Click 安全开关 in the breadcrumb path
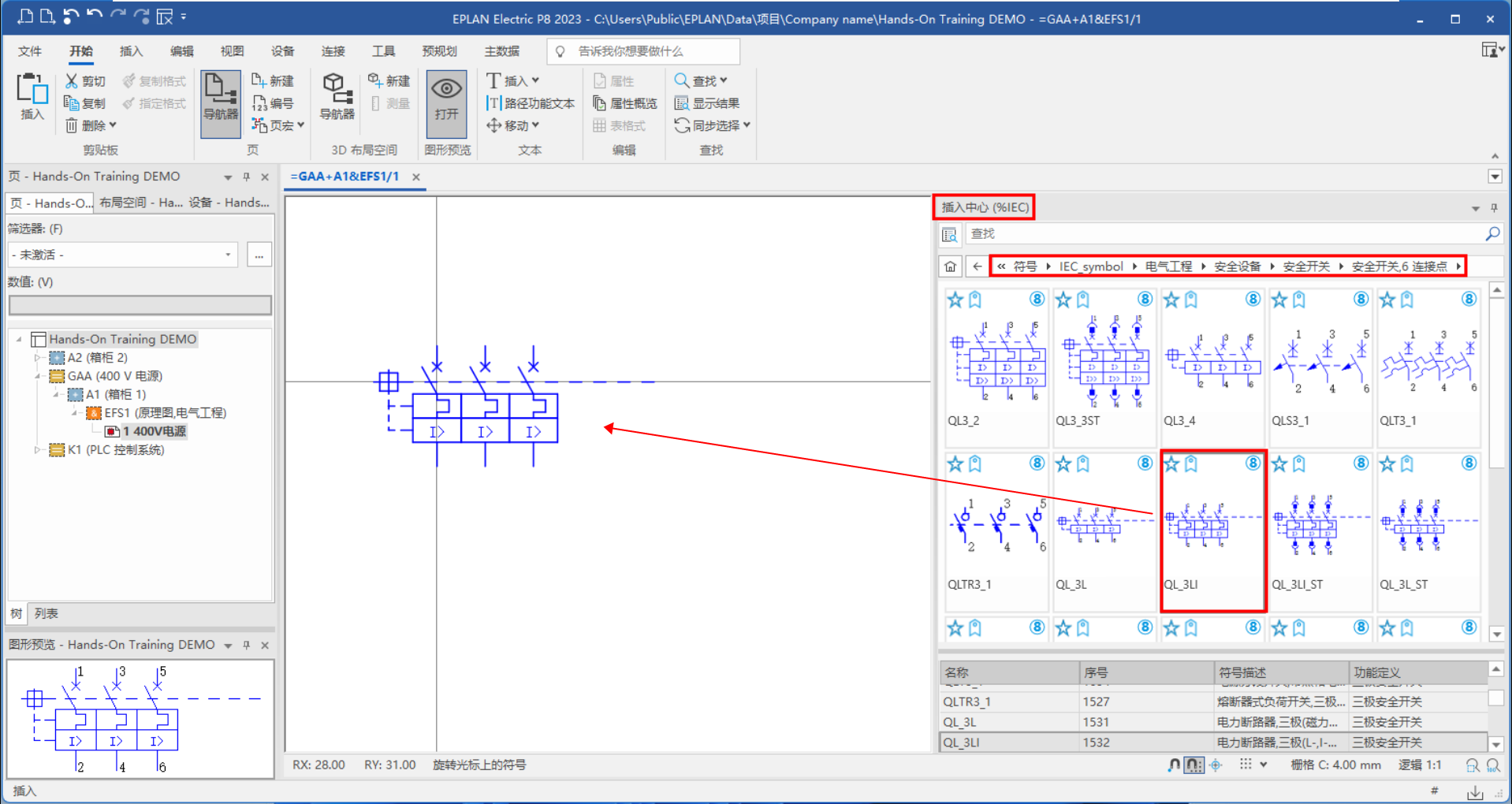The image size is (1512, 804). pos(1306,266)
